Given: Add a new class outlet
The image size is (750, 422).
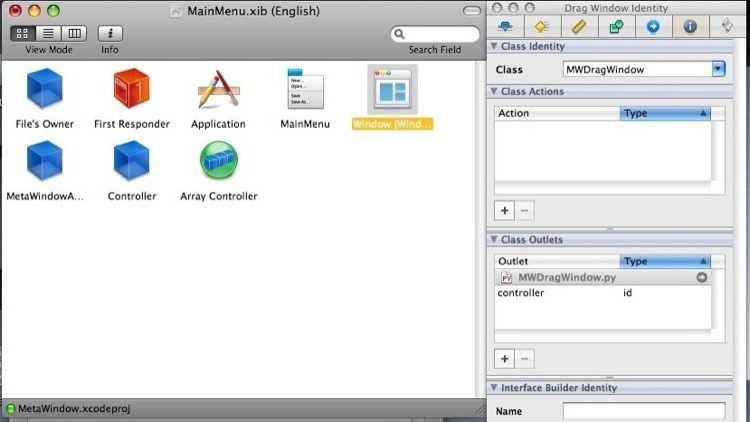Looking at the screenshot, I should (x=505, y=359).
